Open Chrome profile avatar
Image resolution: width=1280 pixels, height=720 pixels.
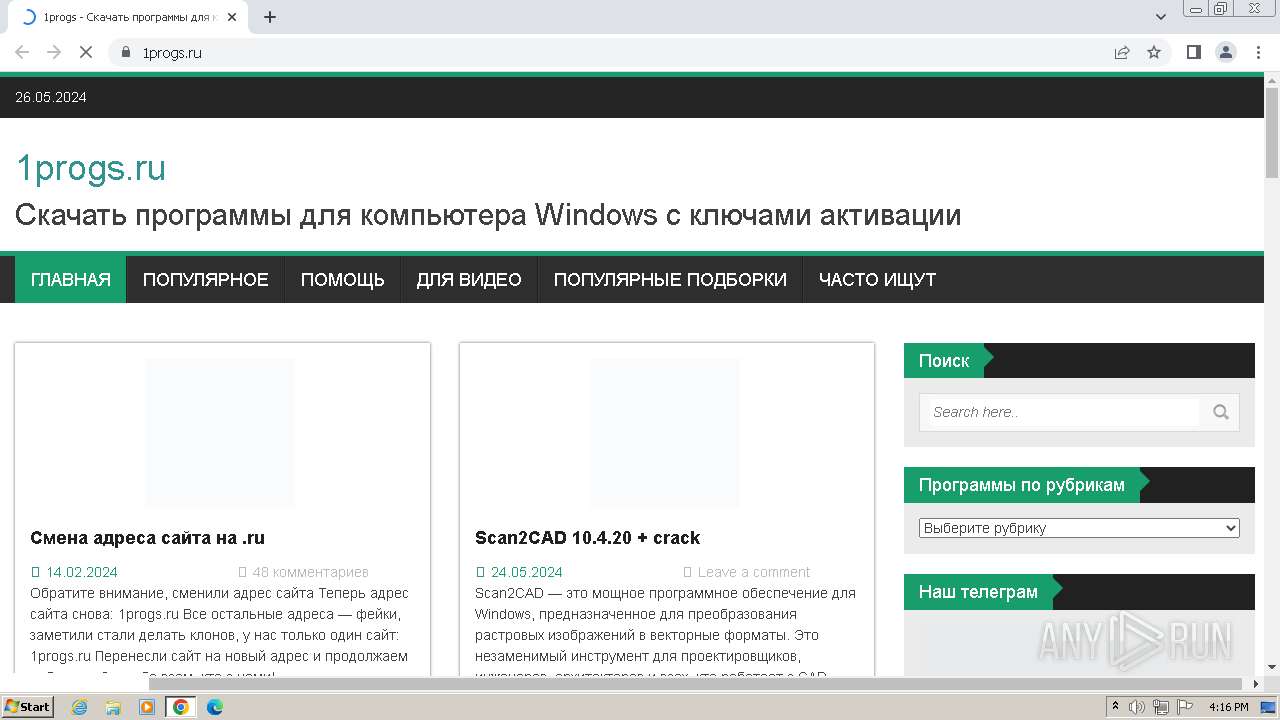pyautogui.click(x=1226, y=52)
